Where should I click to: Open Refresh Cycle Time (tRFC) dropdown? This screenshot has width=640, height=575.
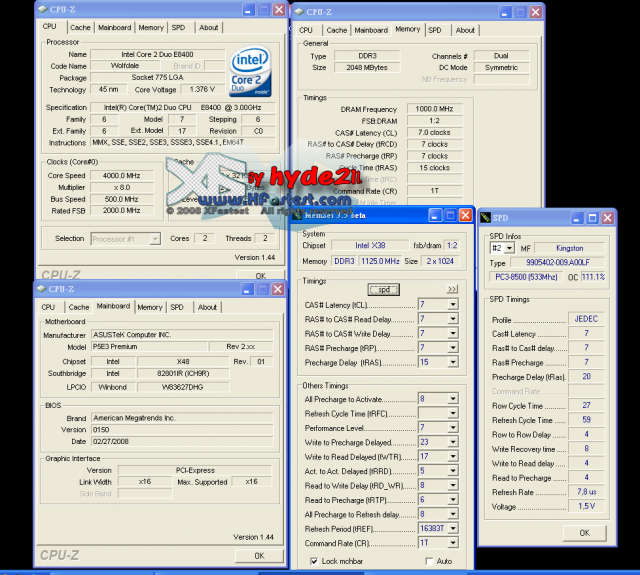tap(453, 413)
